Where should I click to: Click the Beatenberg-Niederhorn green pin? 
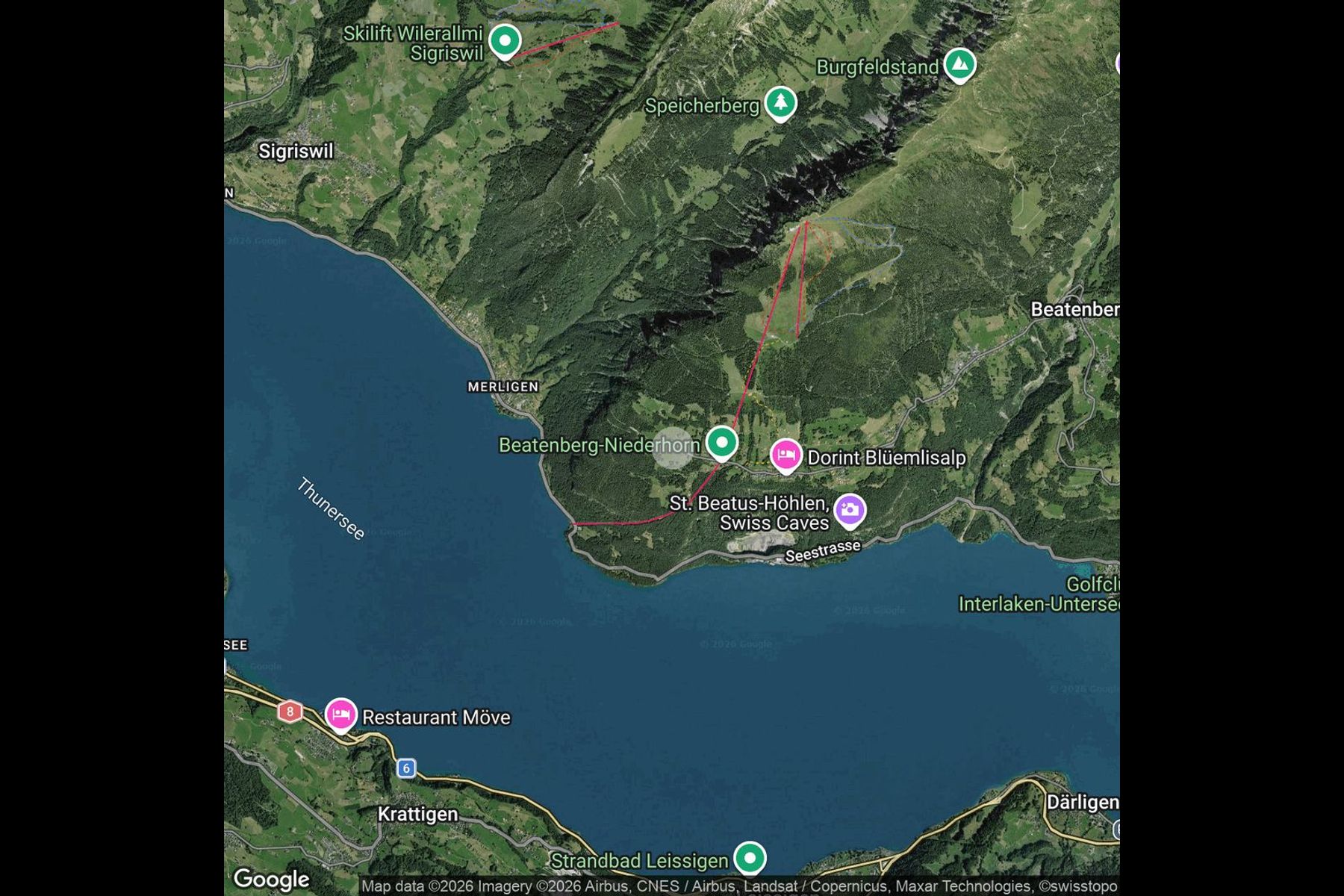point(722,443)
